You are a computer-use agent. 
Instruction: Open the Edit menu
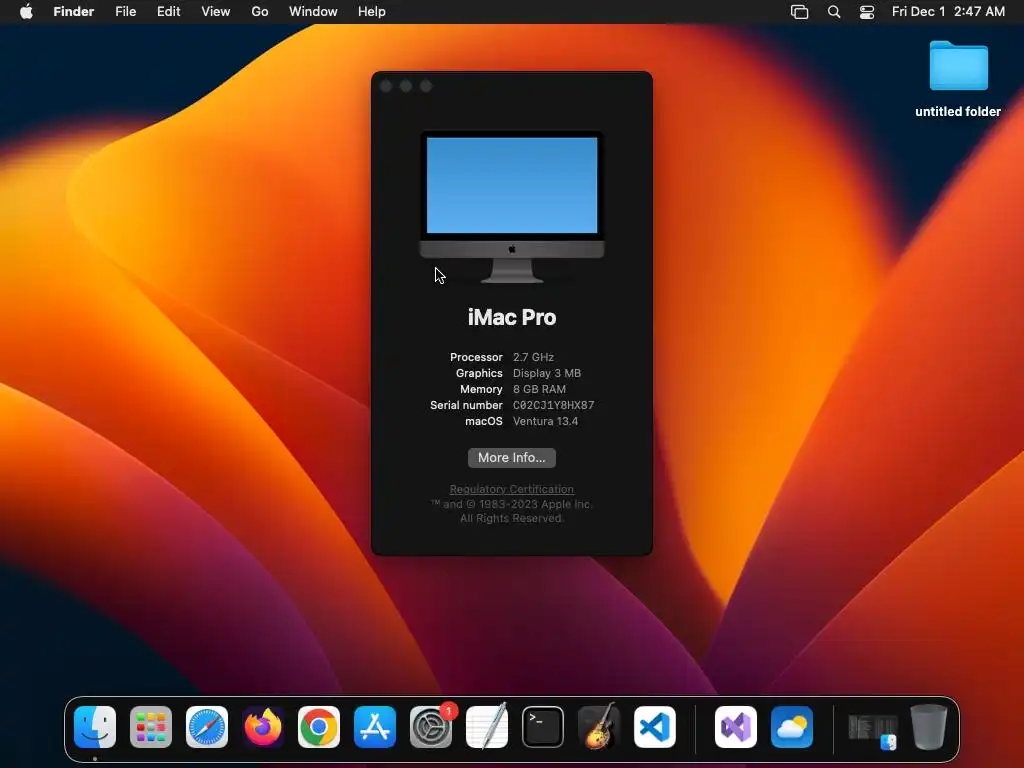(x=168, y=12)
